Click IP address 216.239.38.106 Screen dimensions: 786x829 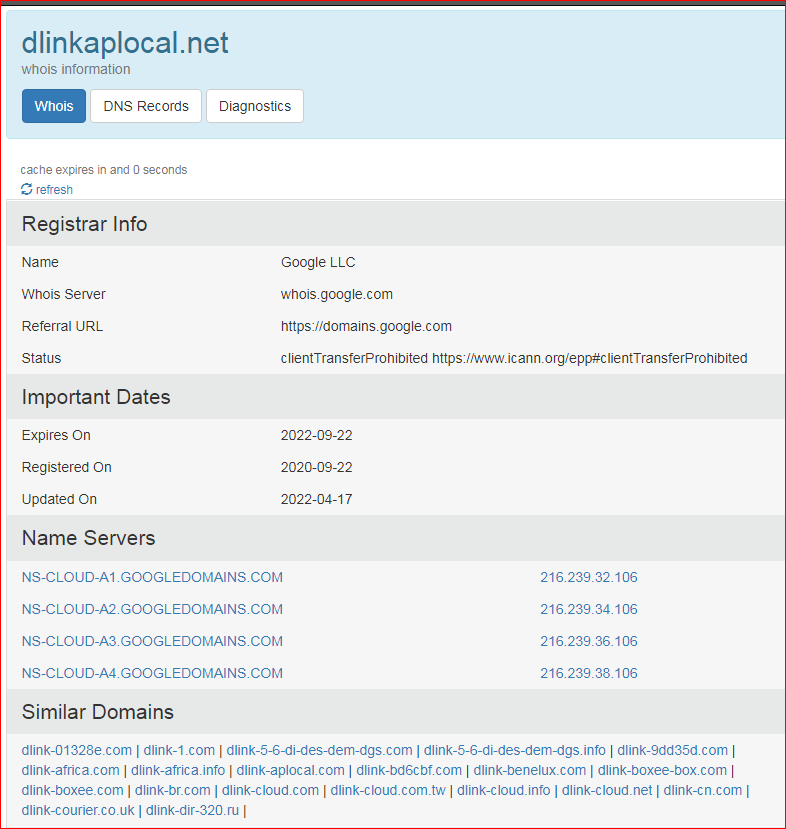click(x=589, y=674)
